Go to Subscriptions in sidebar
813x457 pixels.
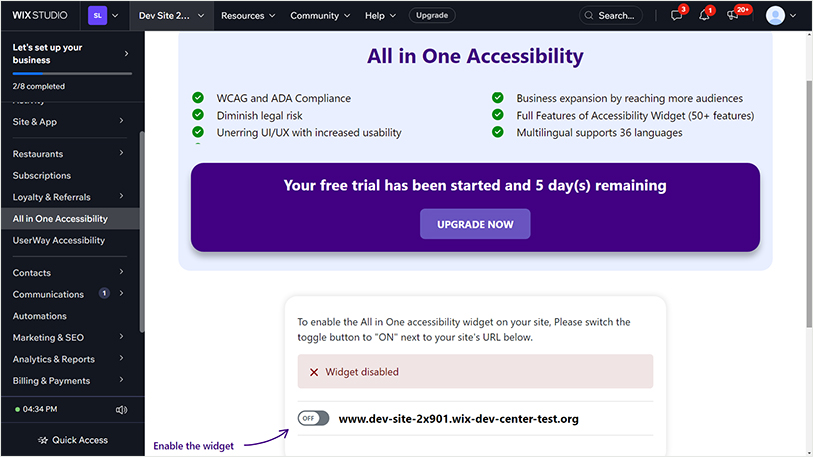[x=42, y=176]
